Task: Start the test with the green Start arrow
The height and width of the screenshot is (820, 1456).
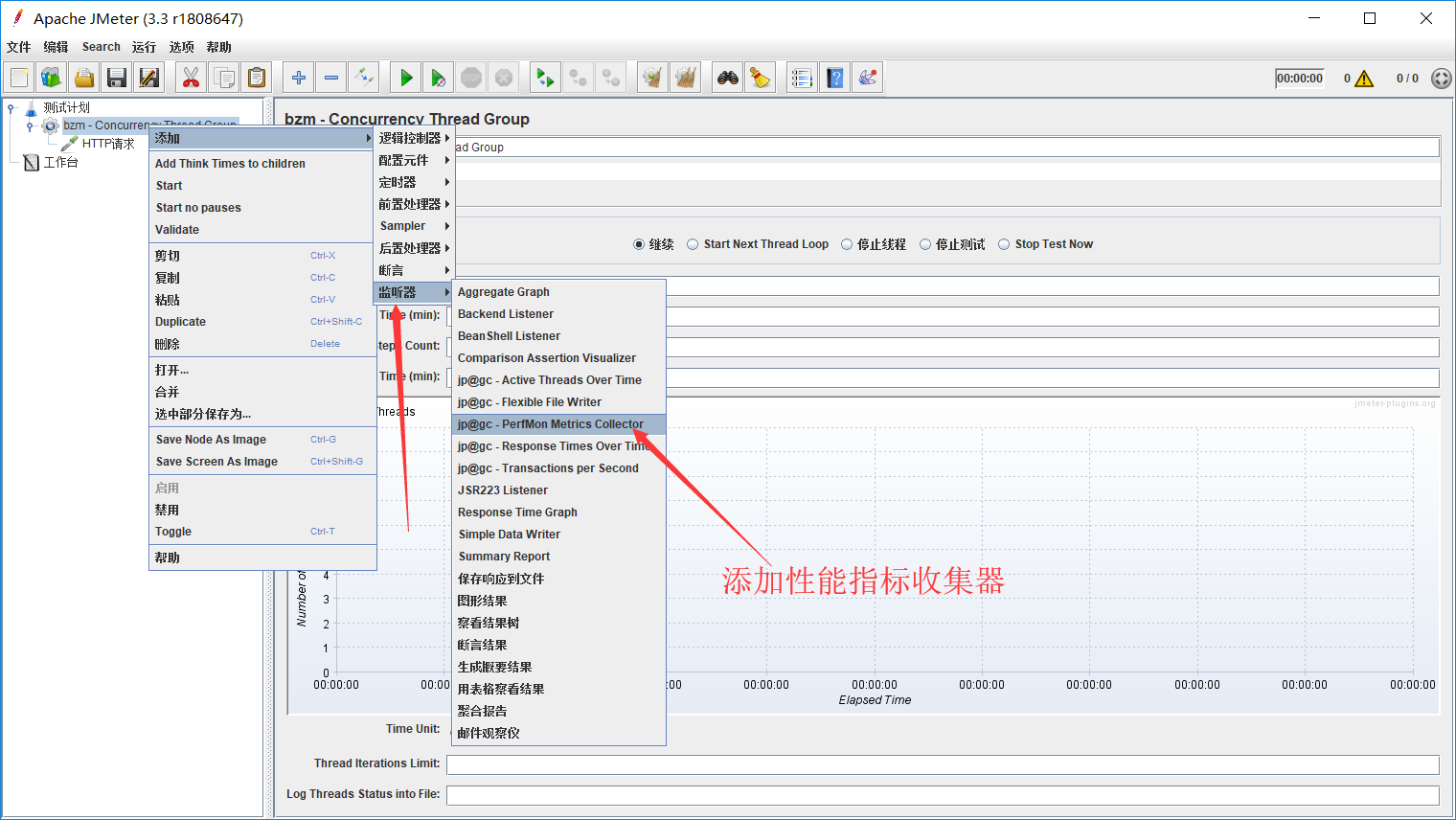Action: tap(405, 77)
